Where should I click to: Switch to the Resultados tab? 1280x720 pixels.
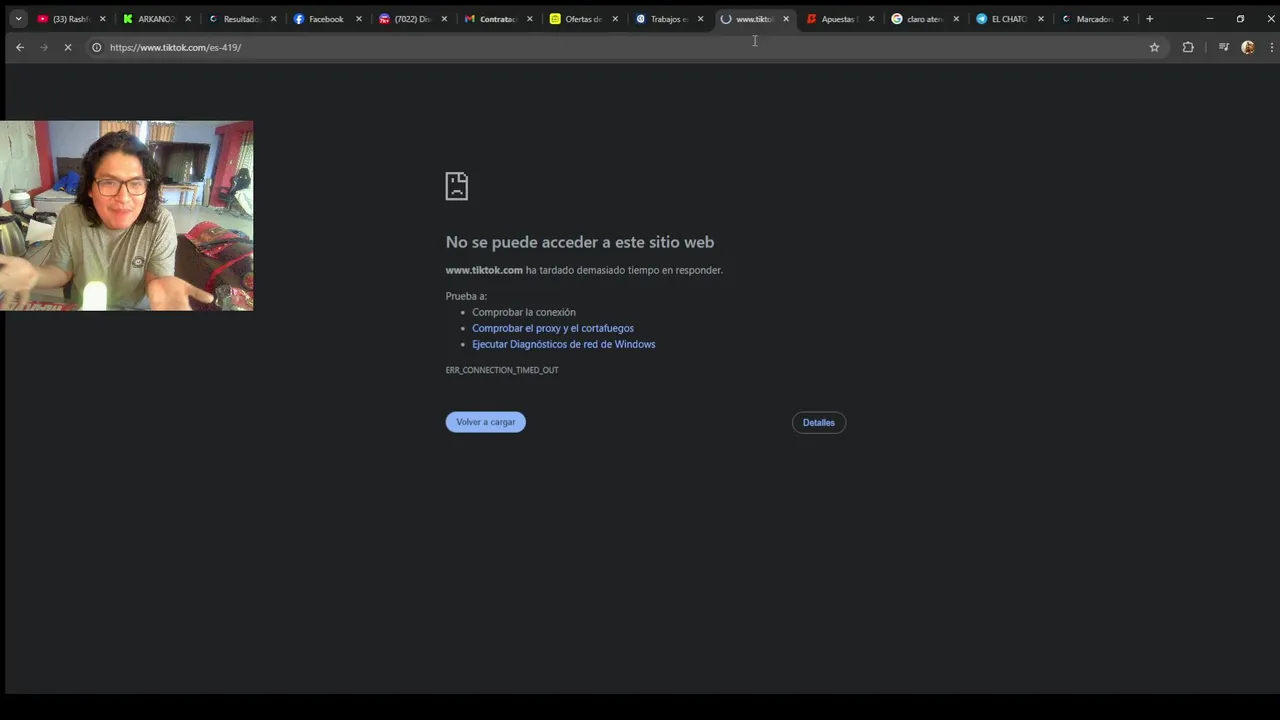240,19
